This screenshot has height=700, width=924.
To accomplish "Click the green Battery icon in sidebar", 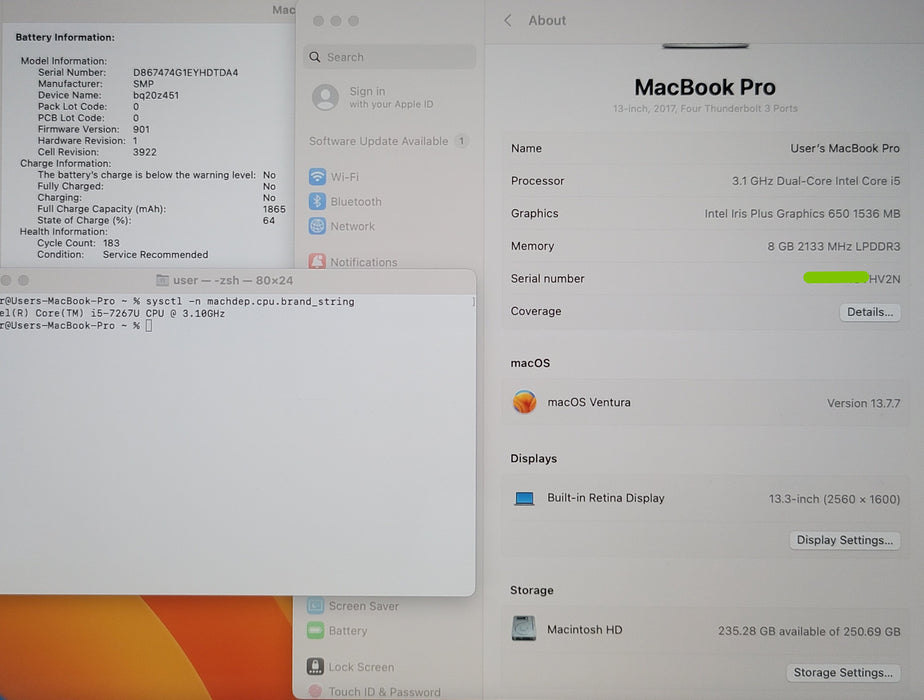I will (315, 630).
